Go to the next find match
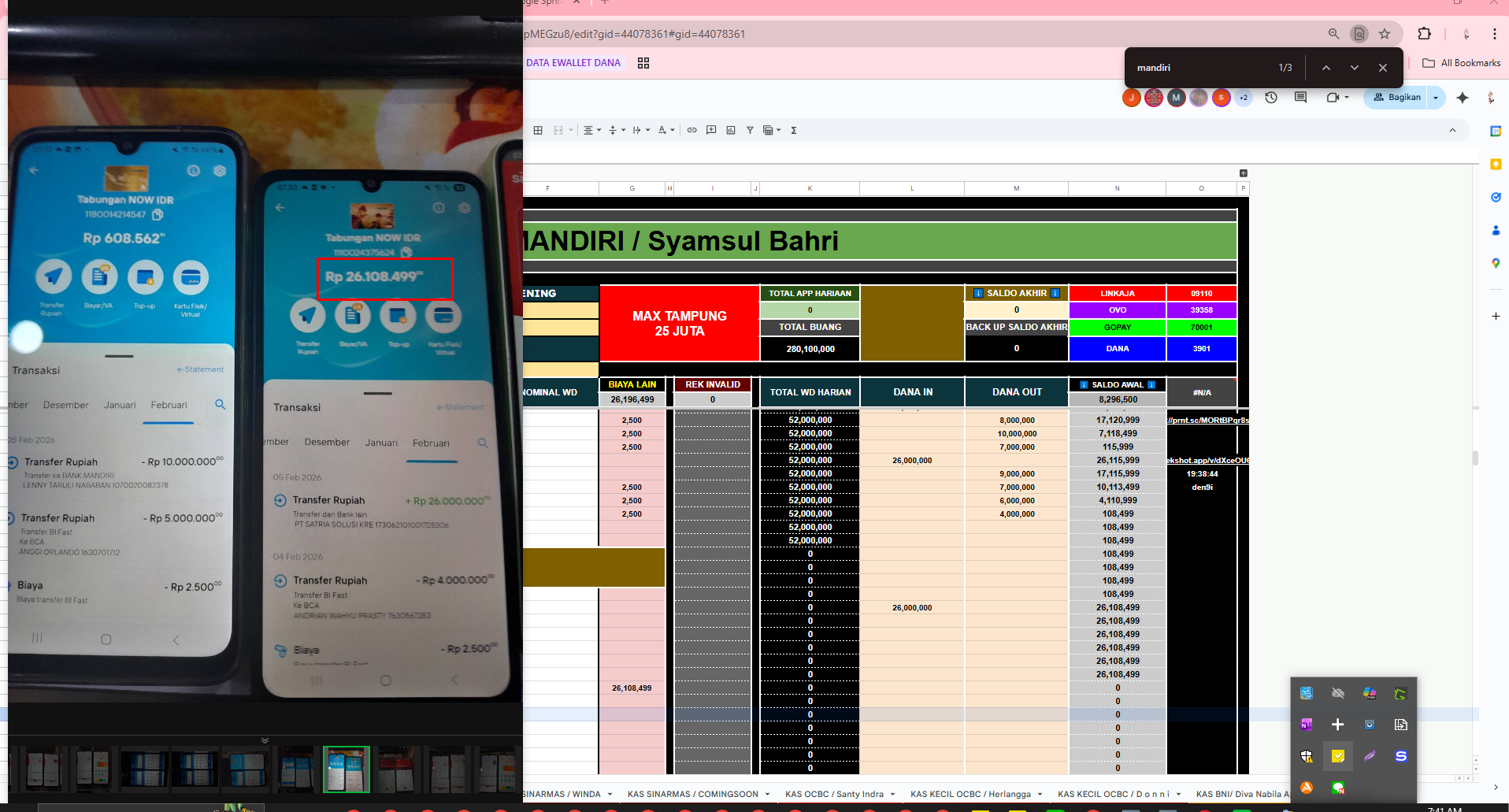1509x812 pixels. tap(1355, 68)
